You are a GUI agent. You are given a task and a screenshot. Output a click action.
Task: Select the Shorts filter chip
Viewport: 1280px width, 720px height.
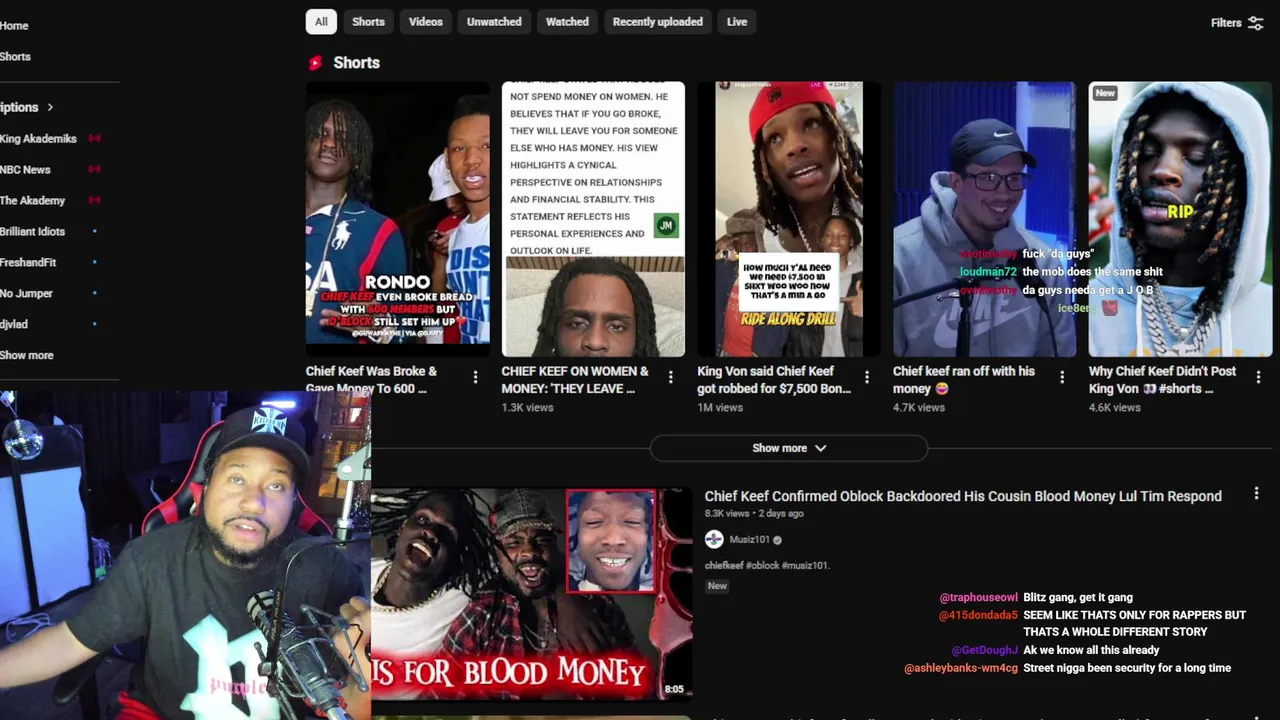click(368, 22)
